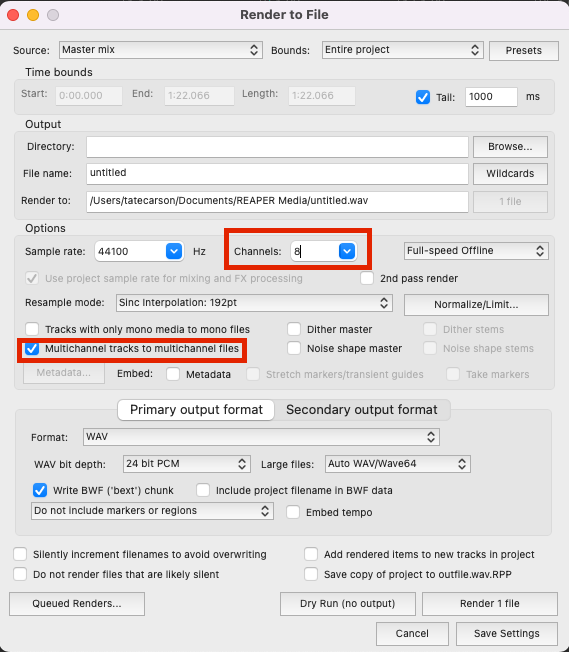Open the Source Master mix selector
This screenshot has width=569, height=652.
(x=161, y=50)
